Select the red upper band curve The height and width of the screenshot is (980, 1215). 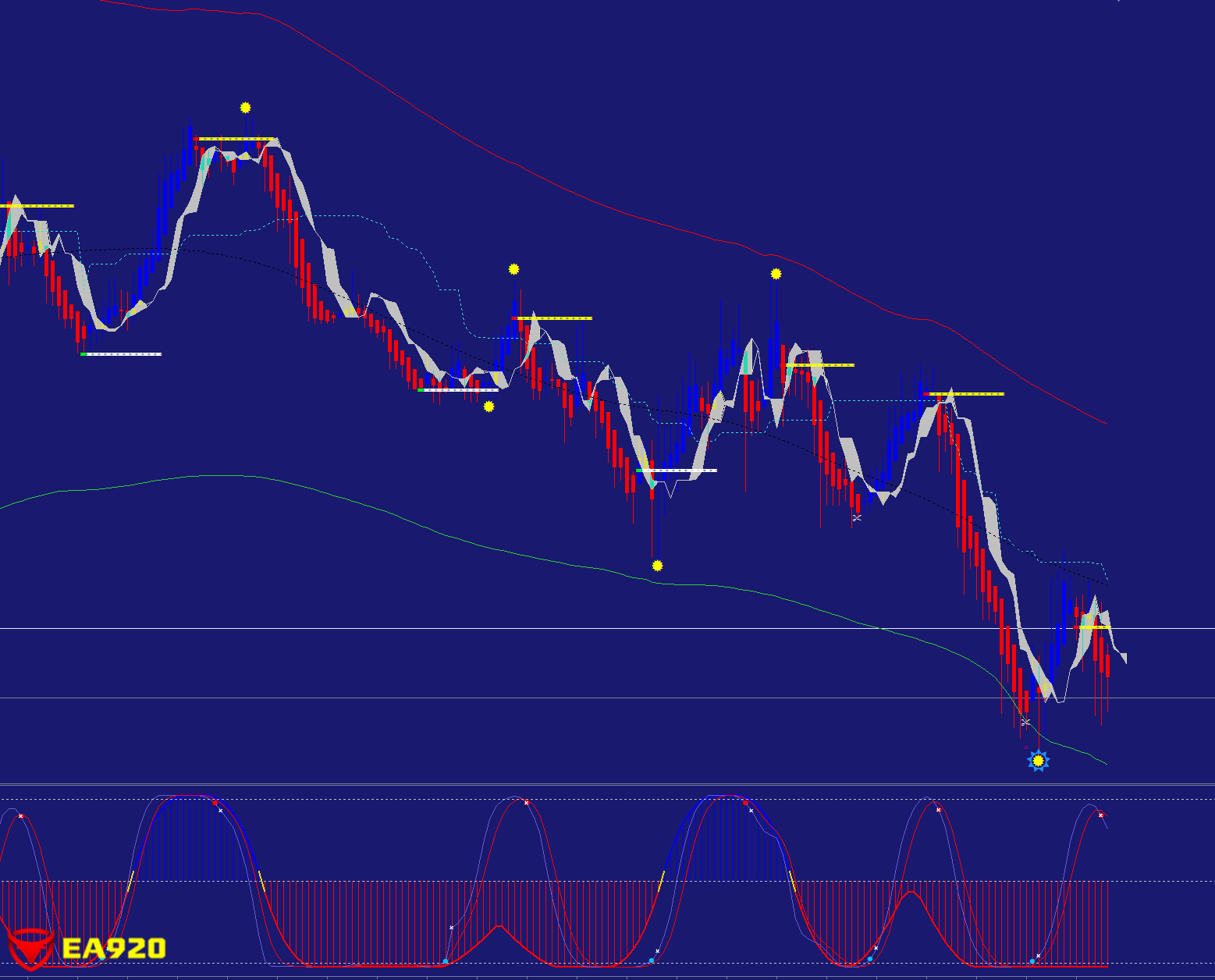[624, 211]
